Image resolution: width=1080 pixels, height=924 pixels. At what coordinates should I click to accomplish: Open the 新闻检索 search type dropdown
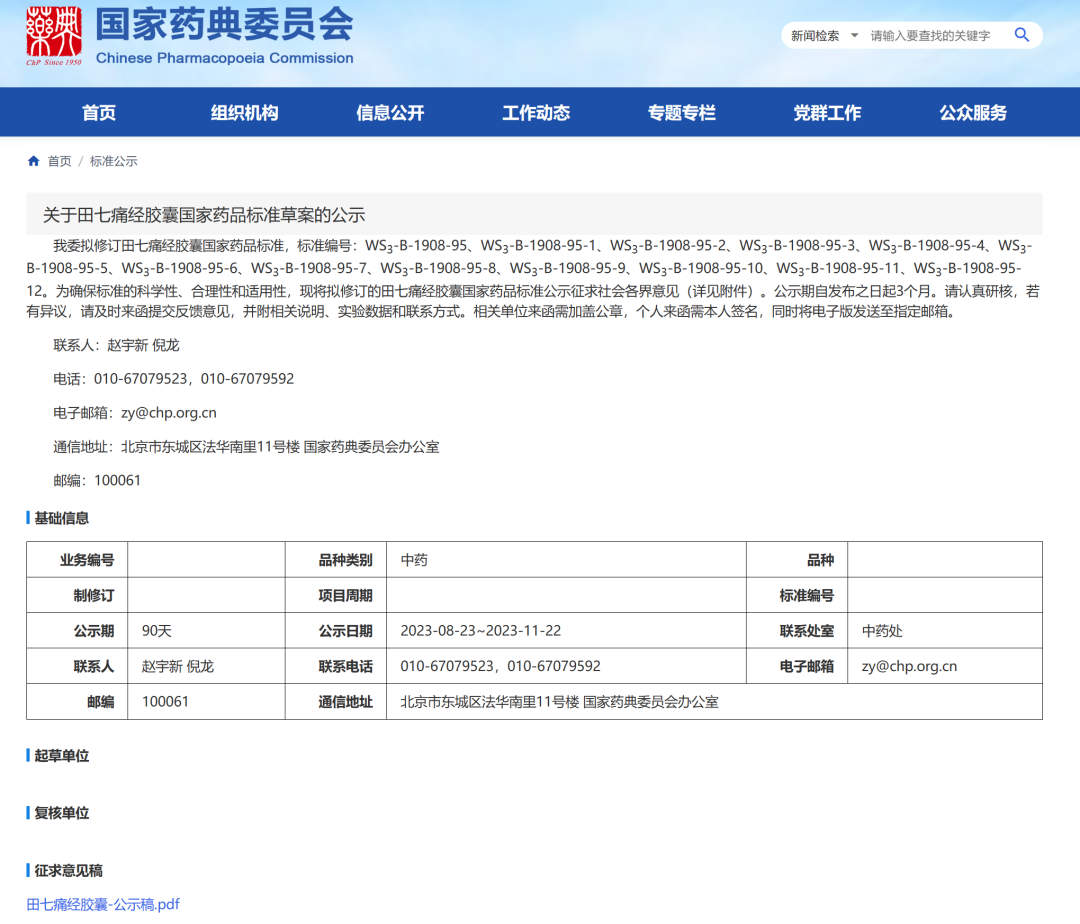(x=824, y=36)
